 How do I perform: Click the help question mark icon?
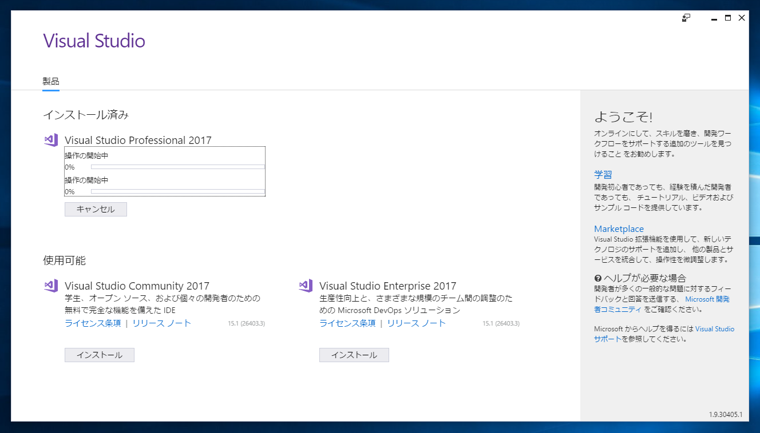[x=598, y=278]
